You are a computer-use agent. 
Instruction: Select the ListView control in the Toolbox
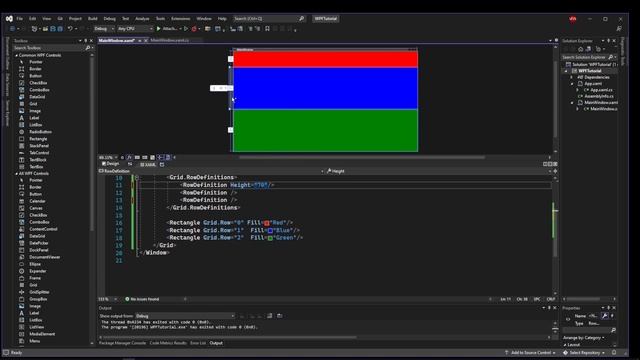36,327
